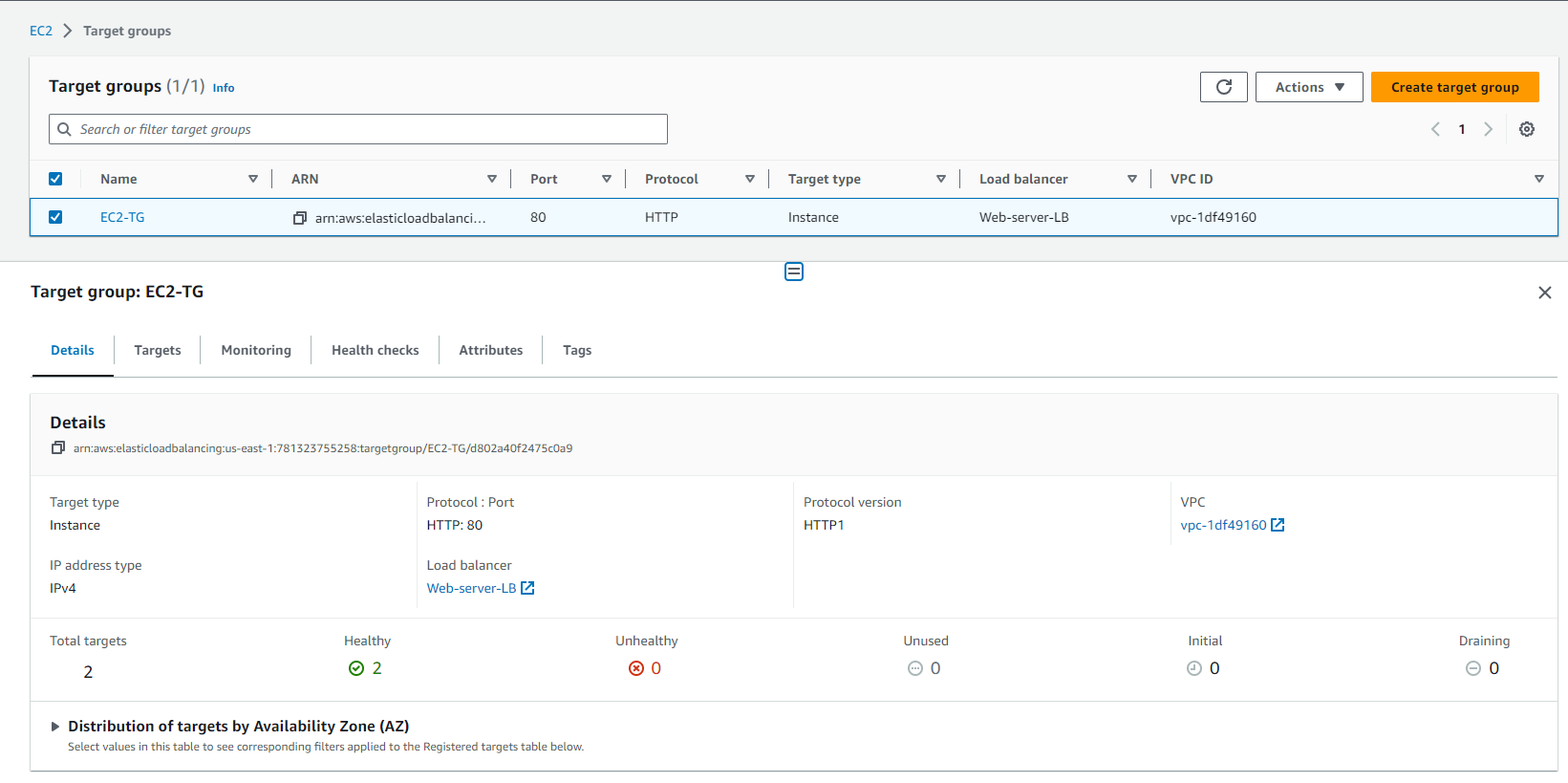
Task: Click the Initial status clock icon
Action: pos(1194,668)
